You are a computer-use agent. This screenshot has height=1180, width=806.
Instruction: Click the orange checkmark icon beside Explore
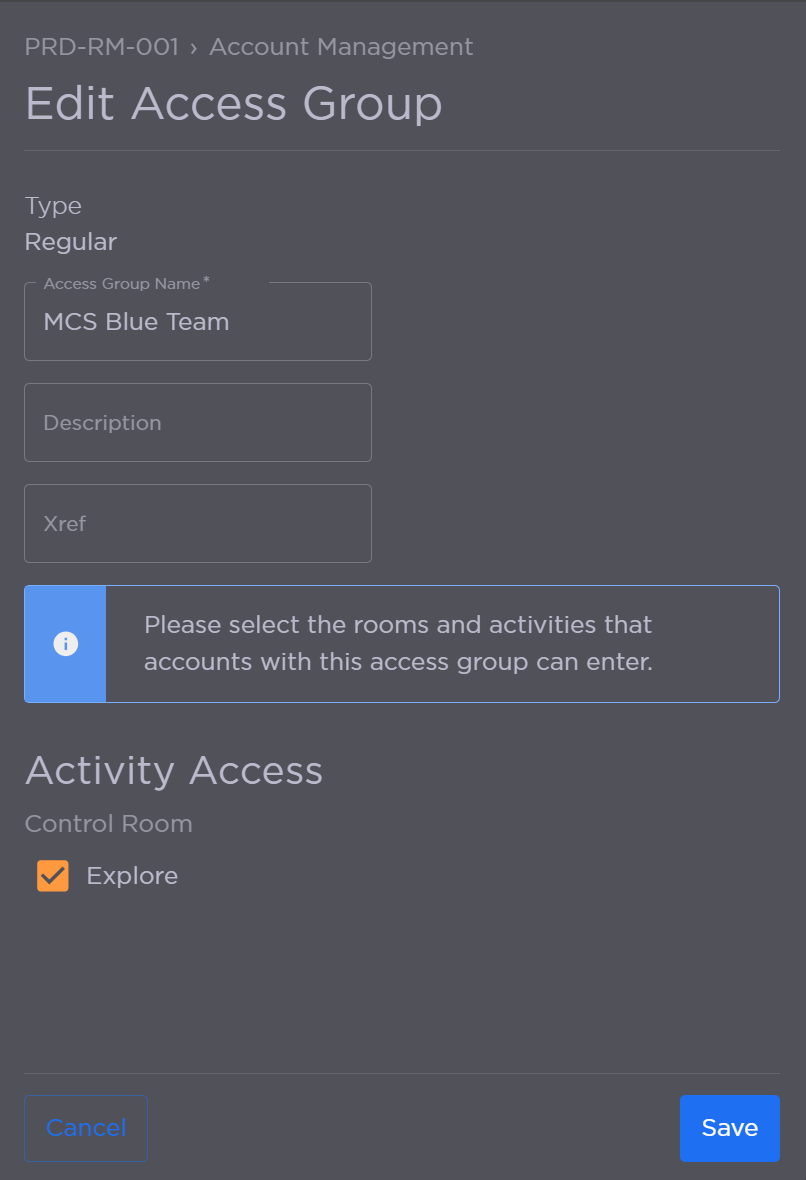pyautogui.click(x=52, y=875)
